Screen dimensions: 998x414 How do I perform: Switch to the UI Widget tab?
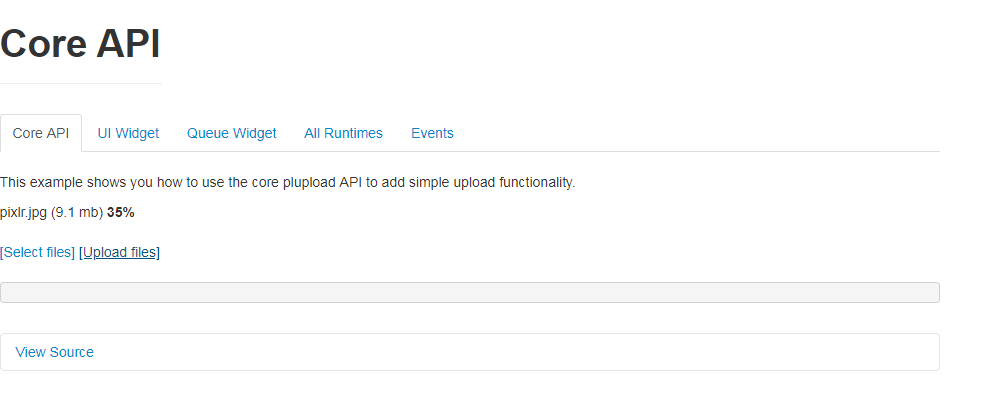click(x=128, y=133)
